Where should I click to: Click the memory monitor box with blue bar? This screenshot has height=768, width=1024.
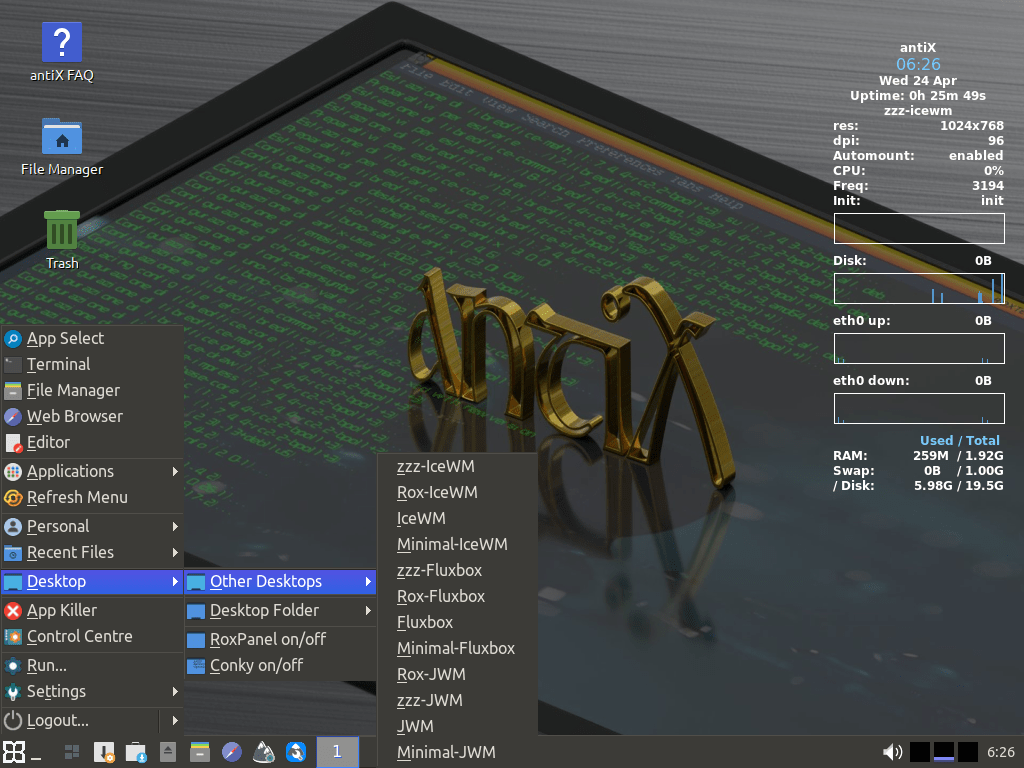(944, 752)
